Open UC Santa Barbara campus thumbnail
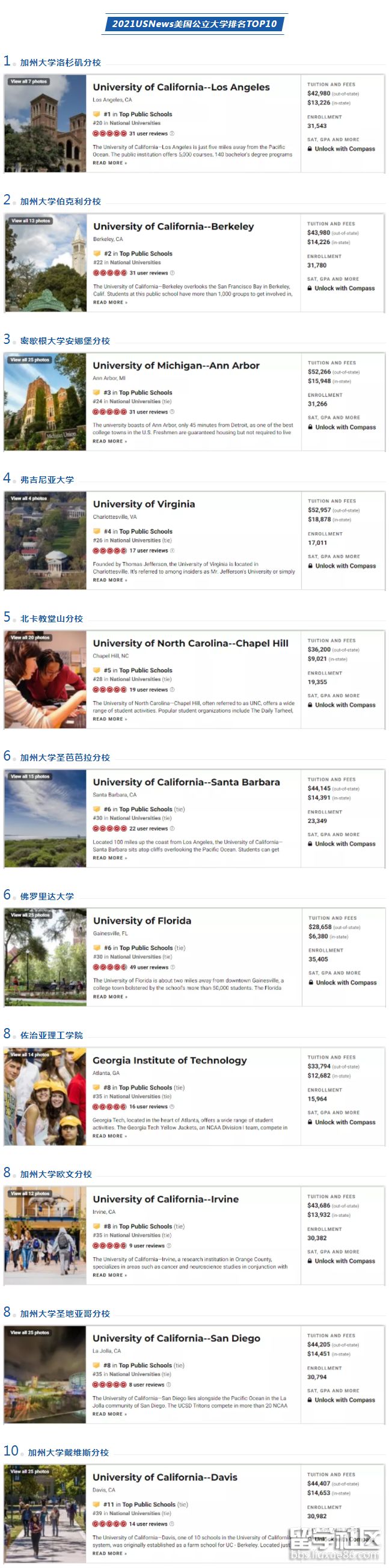This screenshot has width=389, height=1568. click(x=45, y=818)
